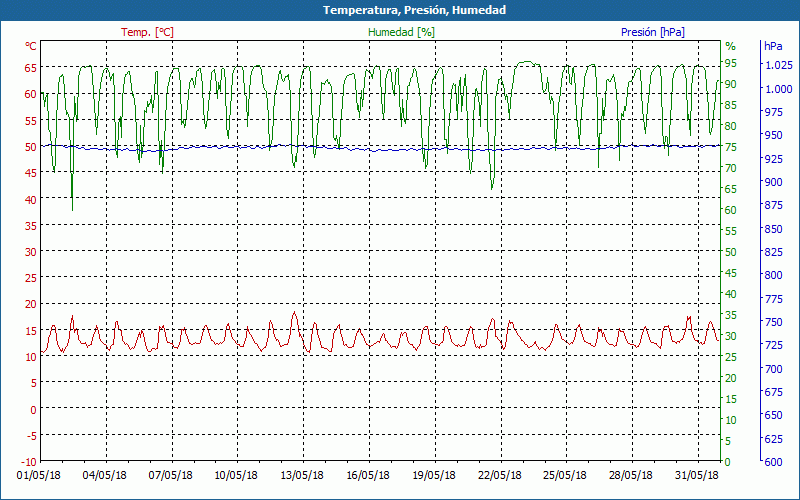The height and width of the screenshot is (500, 800).
Task: Click the 600 value on pressure axis
Action: [x=773, y=462]
